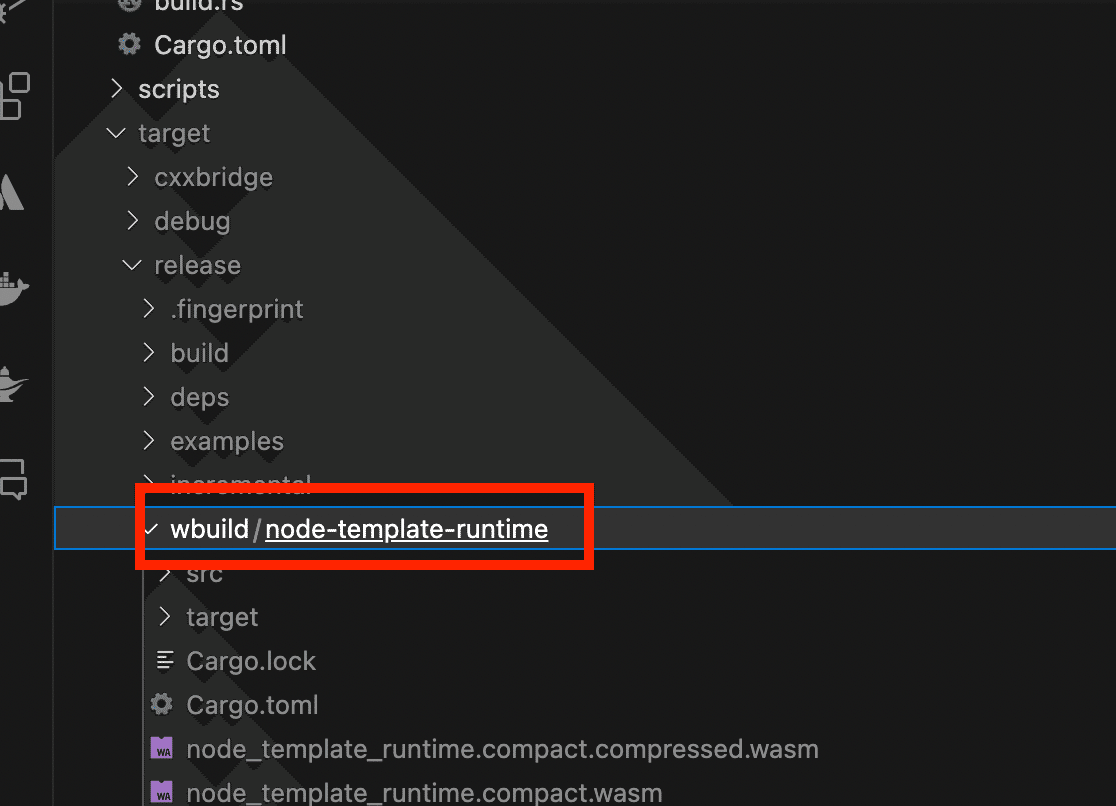Select the node-template-runtime path segment
Screen dimensions: 1116x806
[406, 529]
